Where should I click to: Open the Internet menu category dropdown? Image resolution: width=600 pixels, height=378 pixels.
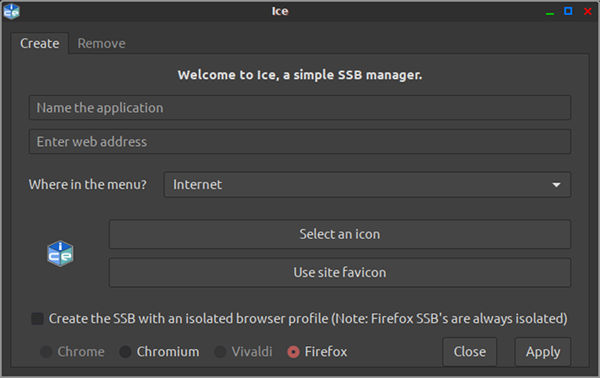367,184
